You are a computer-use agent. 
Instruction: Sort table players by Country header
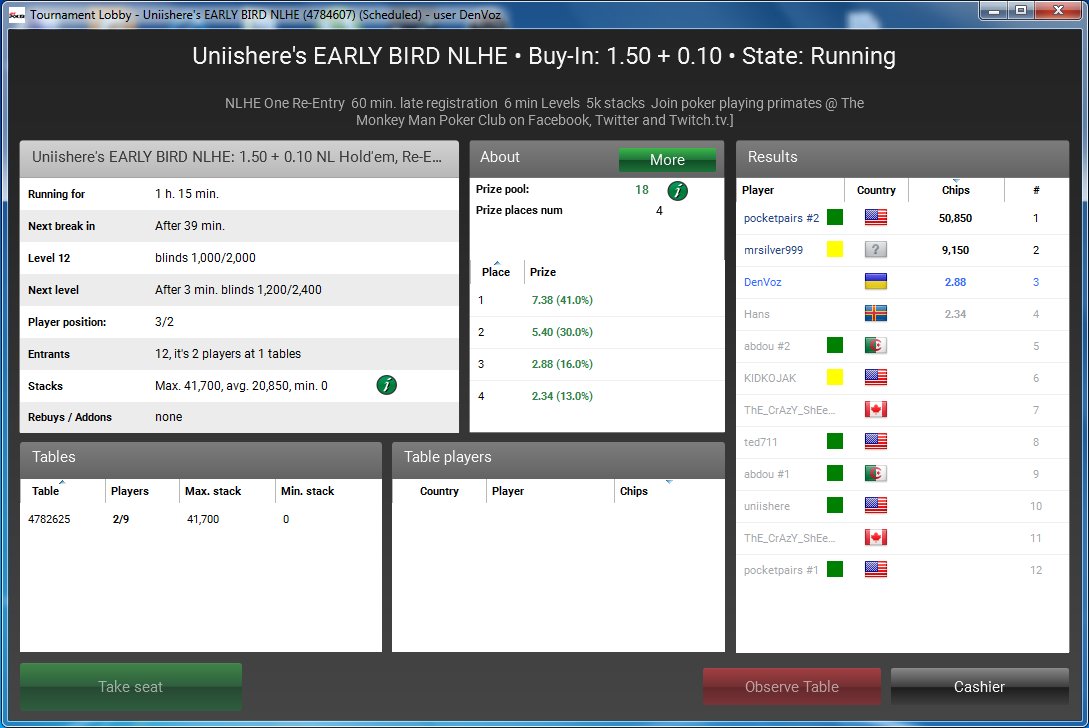[440, 490]
